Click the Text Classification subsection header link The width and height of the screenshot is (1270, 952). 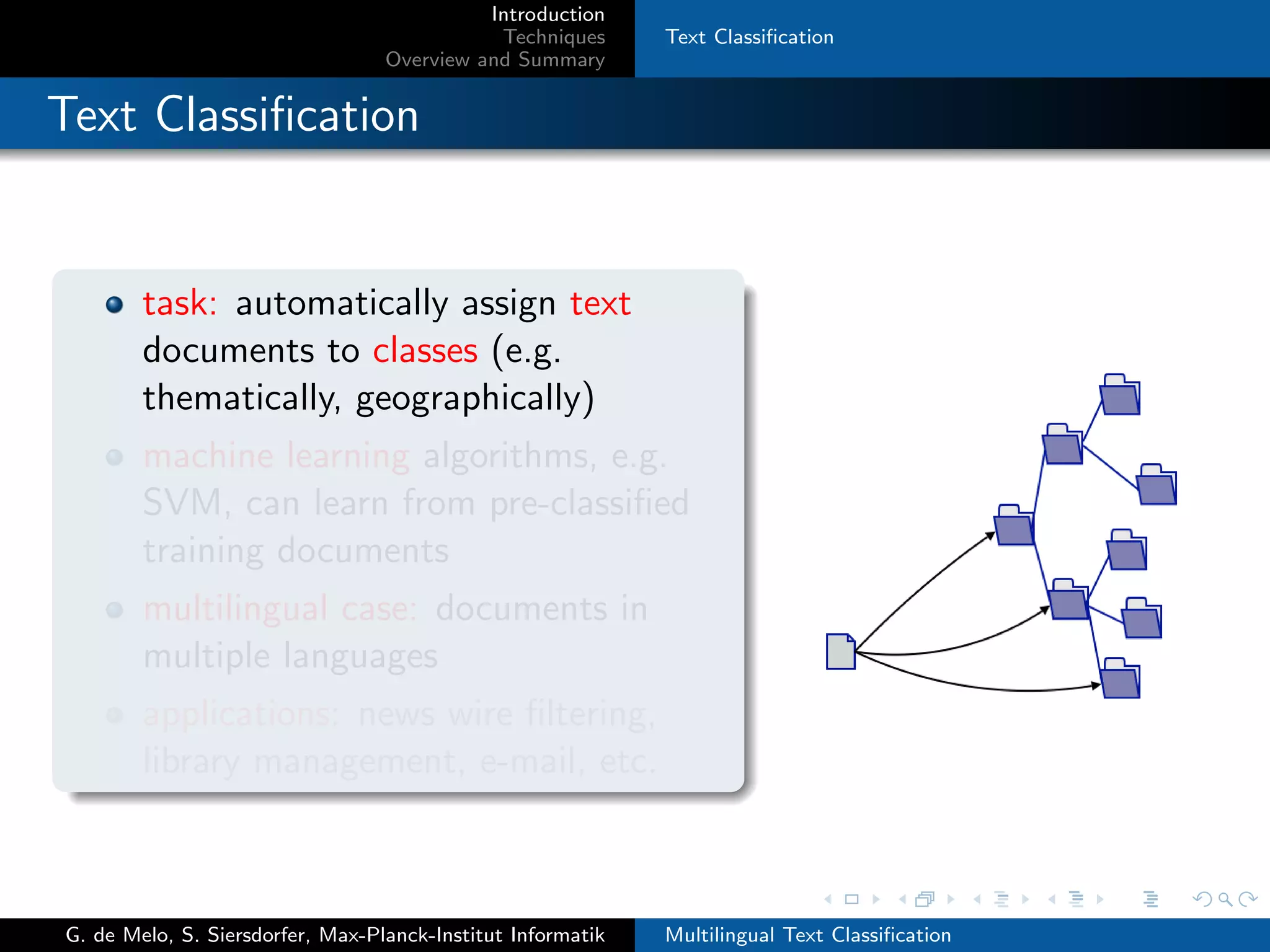(749, 37)
